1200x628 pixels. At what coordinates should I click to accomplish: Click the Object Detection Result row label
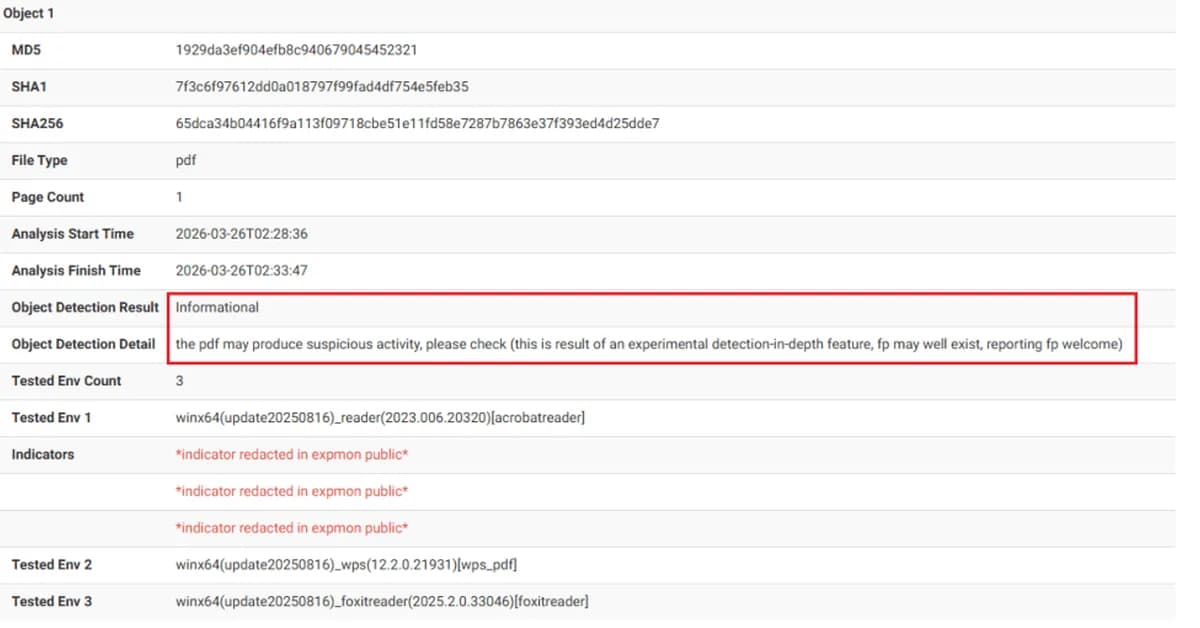click(x=85, y=307)
